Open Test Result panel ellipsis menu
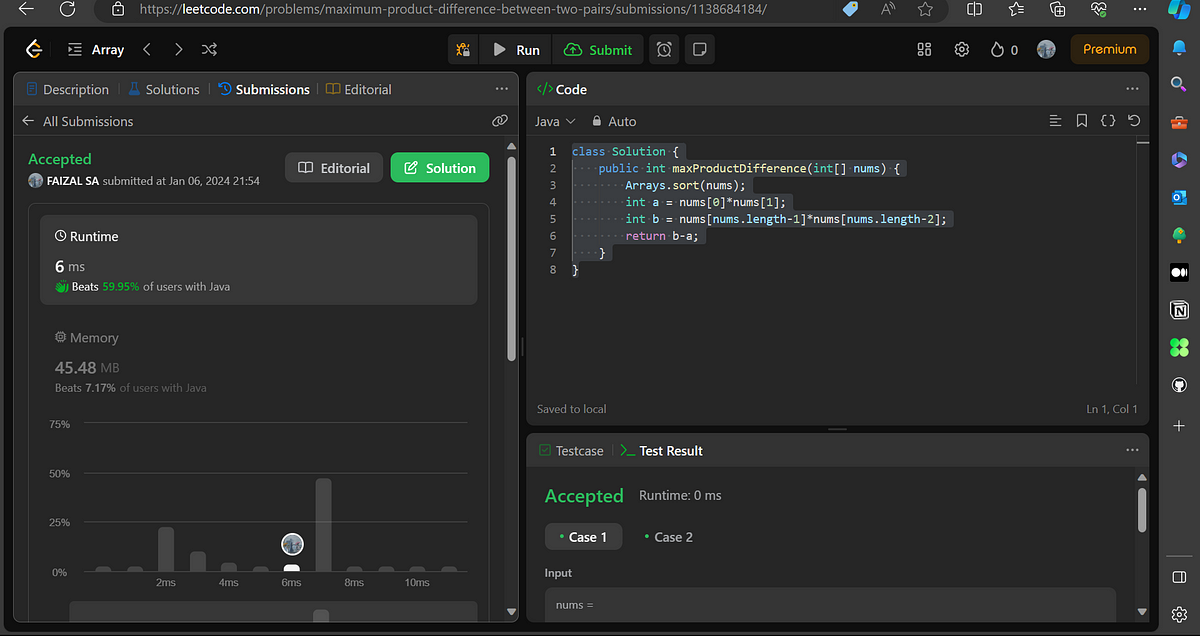 pyautogui.click(x=1131, y=450)
